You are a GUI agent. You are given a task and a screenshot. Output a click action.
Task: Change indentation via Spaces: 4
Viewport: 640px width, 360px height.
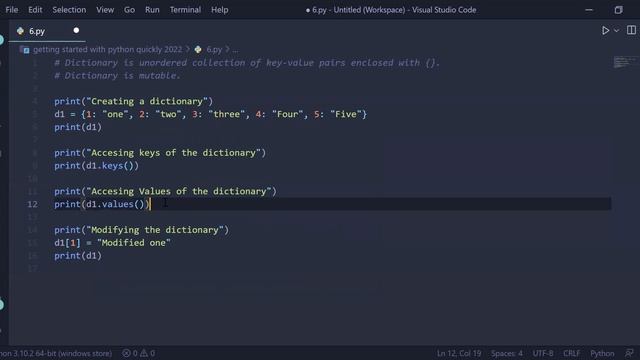pos(507,353)
